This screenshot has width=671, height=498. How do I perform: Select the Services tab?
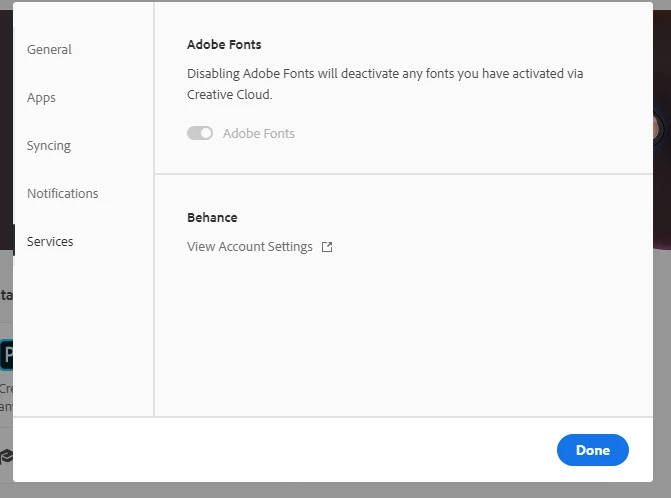(50, 241)
